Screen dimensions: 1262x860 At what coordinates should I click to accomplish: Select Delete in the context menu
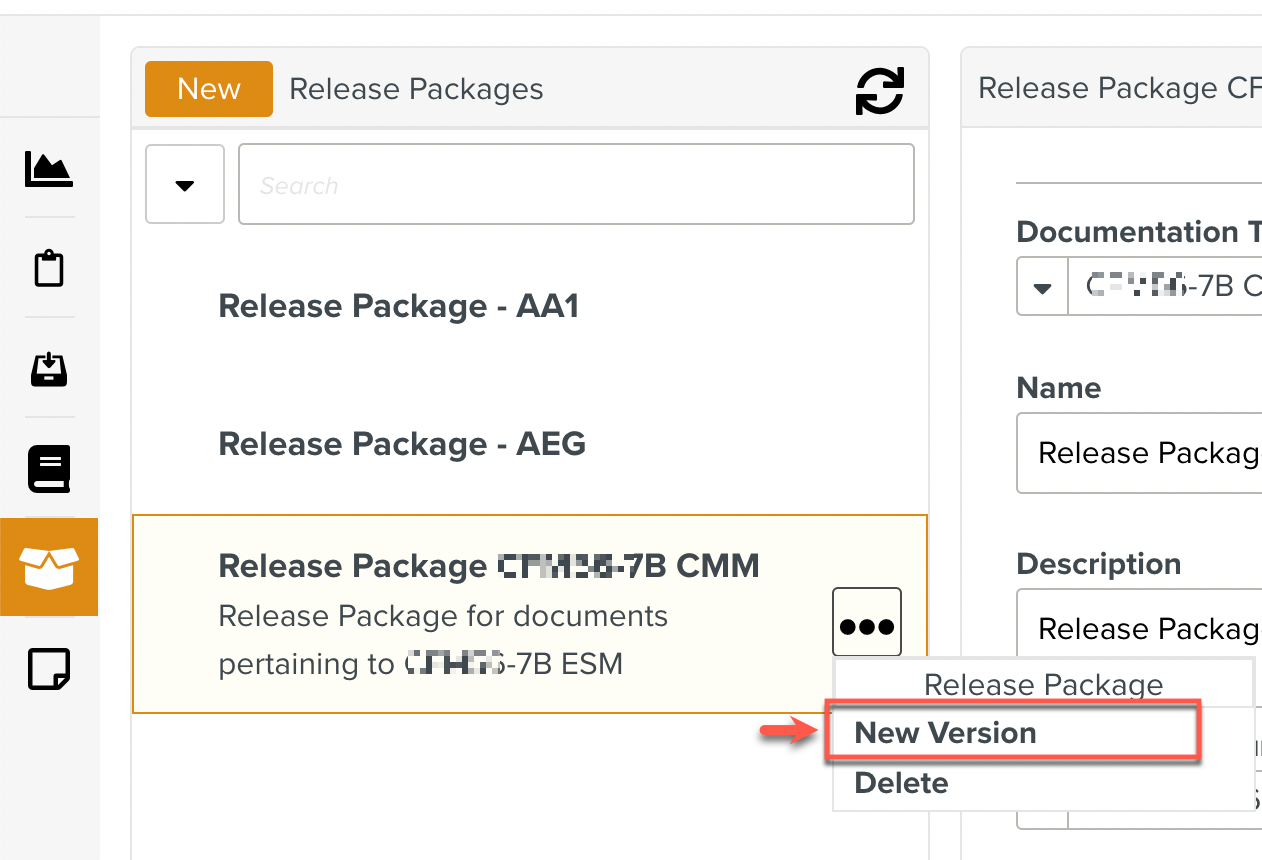tap(901, 783)
